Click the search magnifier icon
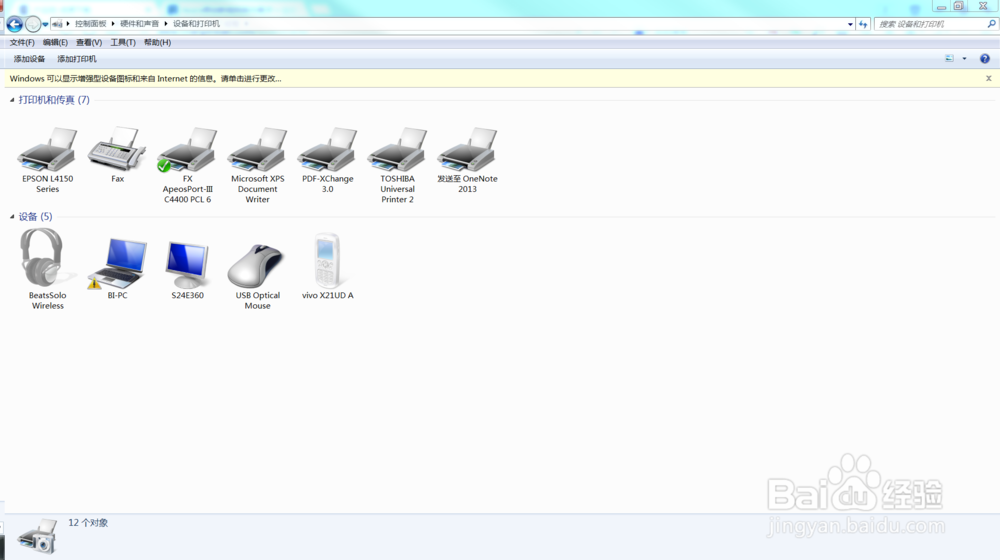This screenshot has height=560, width=1000. coord(991,24)
